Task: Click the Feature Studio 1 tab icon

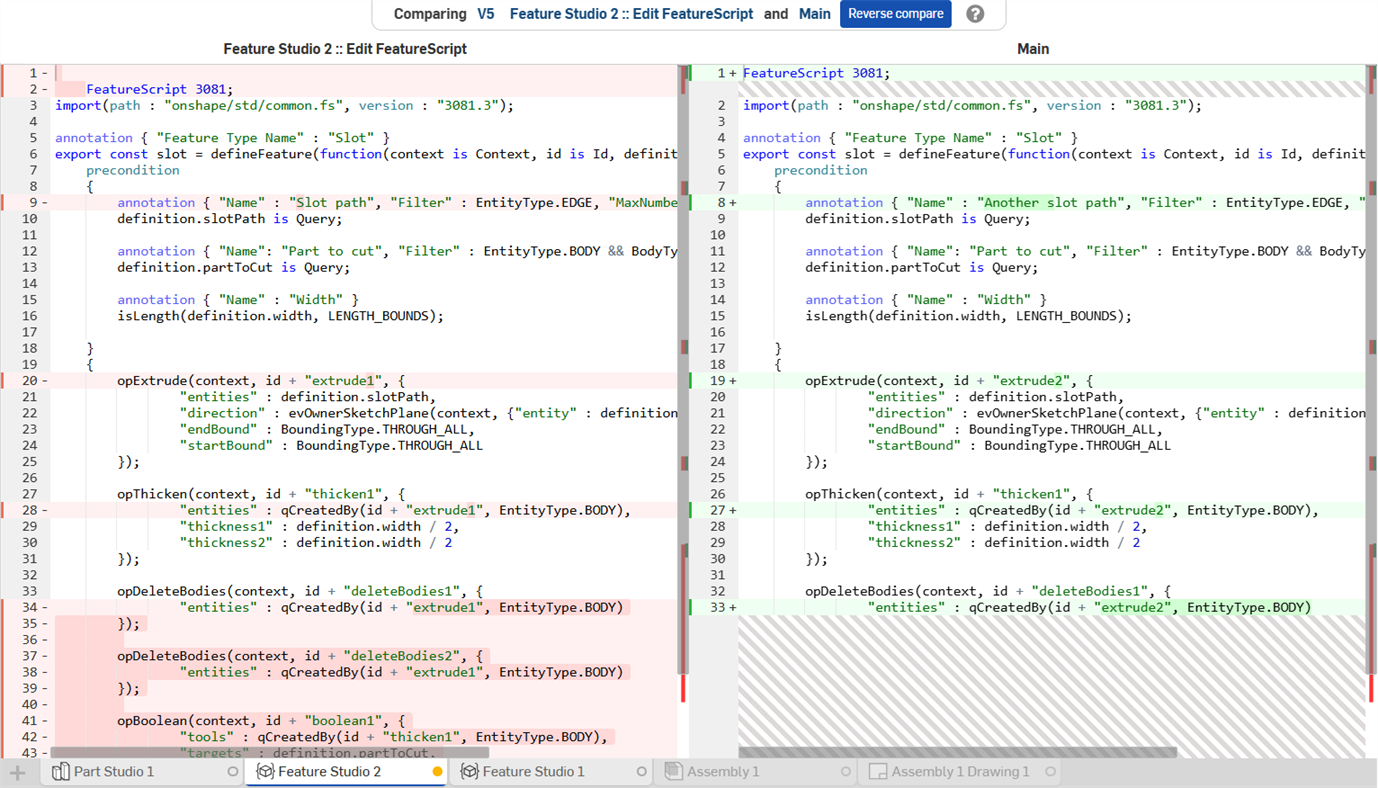Action: click(x=470, y=772)
